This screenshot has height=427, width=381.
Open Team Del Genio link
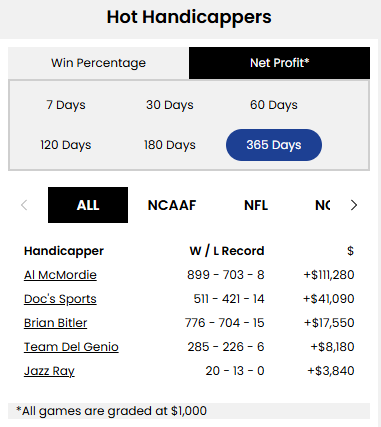(71, 347)
